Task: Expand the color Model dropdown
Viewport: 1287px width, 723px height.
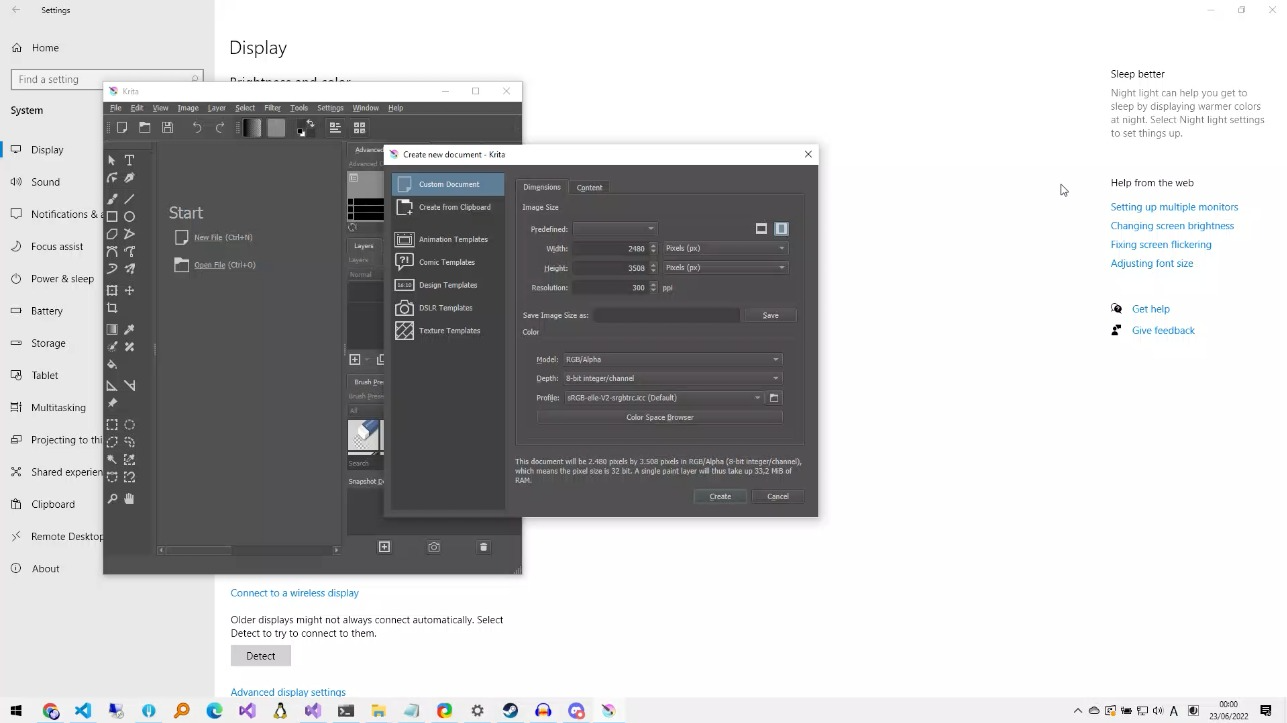Action: 671,359
